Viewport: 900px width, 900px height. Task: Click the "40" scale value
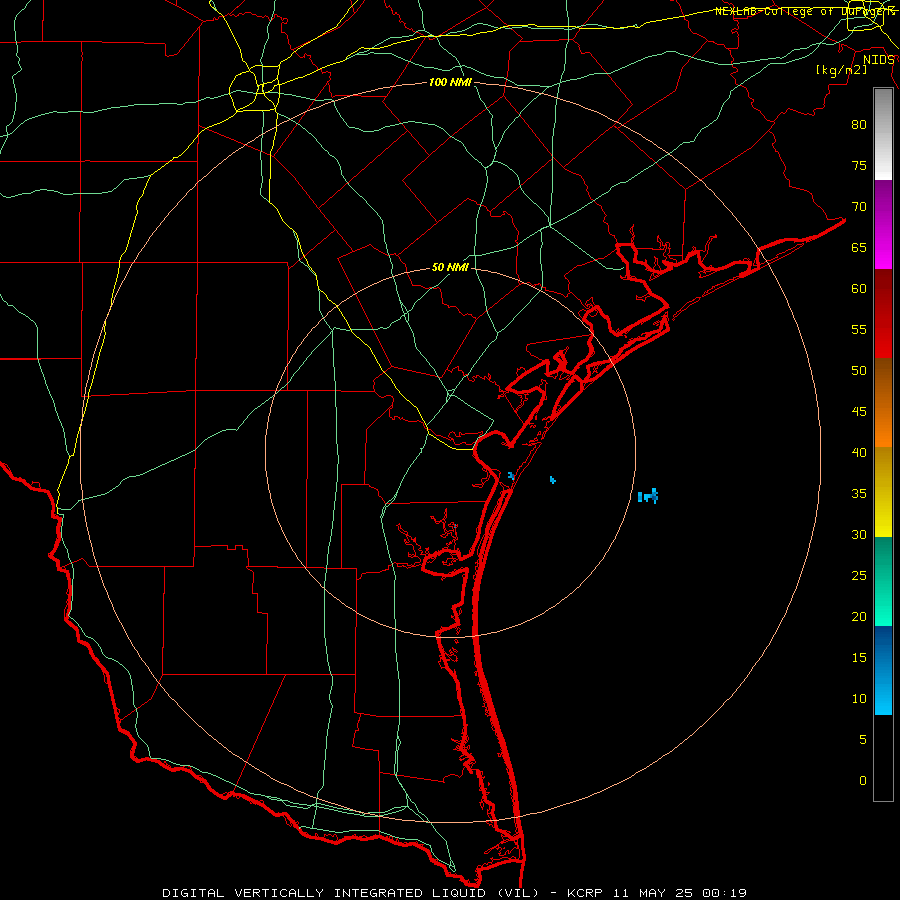(859, 452)
